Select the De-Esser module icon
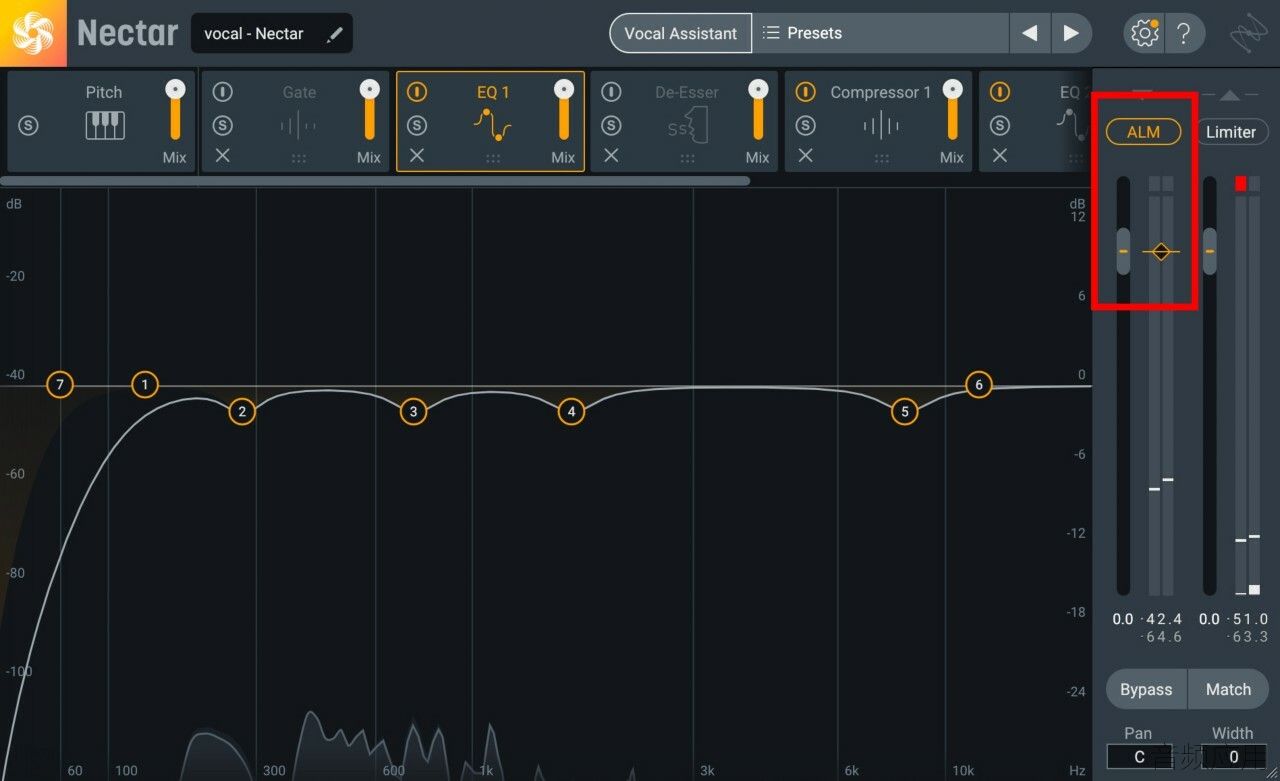This screenshot has width=1280, height=781. coord(687,127)
